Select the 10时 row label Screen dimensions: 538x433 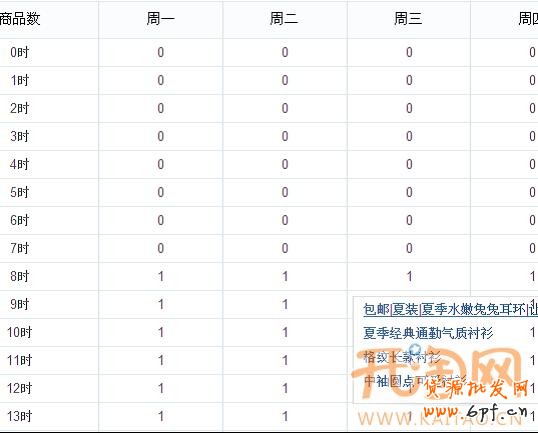20,332
